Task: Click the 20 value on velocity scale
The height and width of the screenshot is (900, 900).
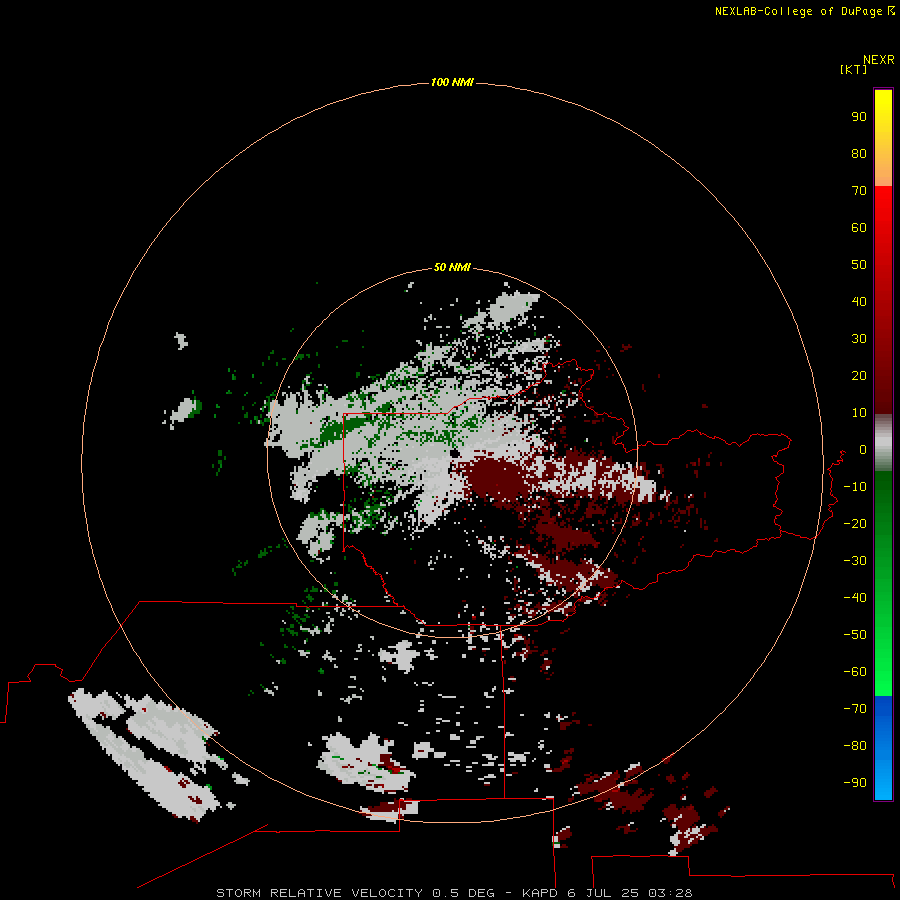Action: (x=859, y=375)
